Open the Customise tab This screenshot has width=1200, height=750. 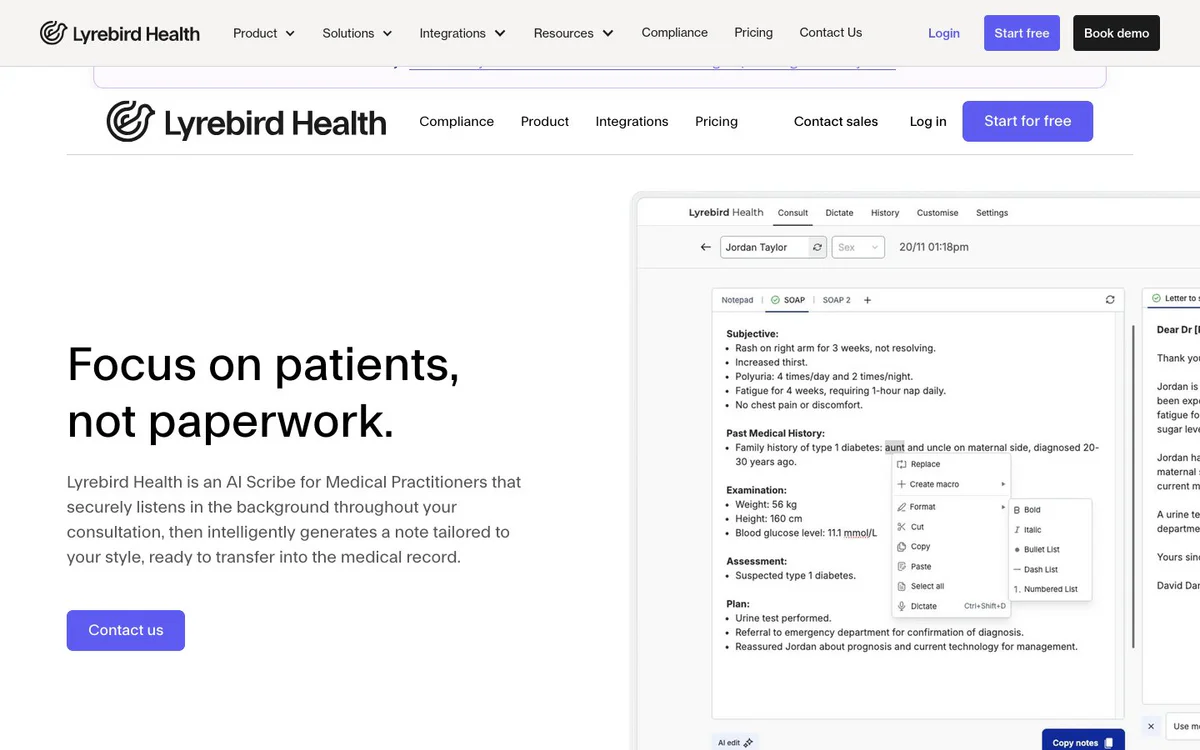pos(937,213)
